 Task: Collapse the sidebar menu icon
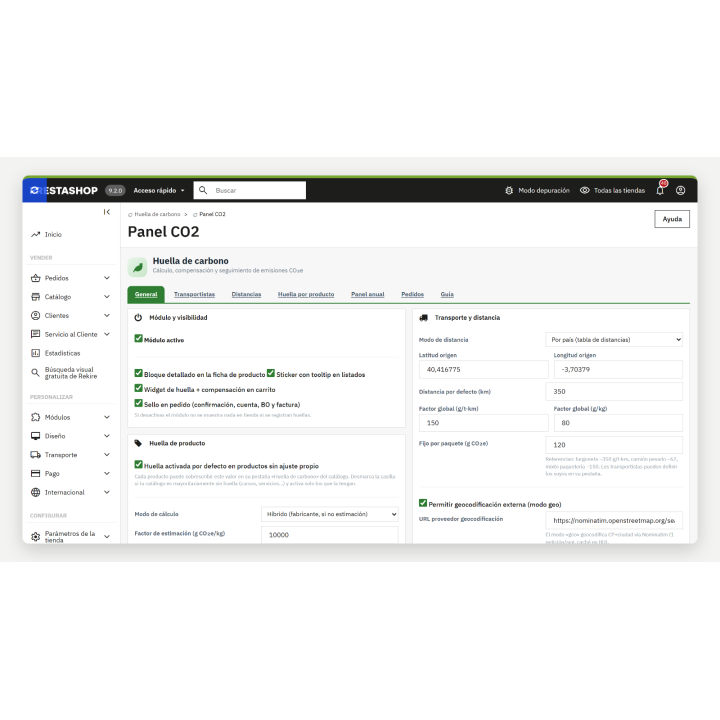(107, 212)
